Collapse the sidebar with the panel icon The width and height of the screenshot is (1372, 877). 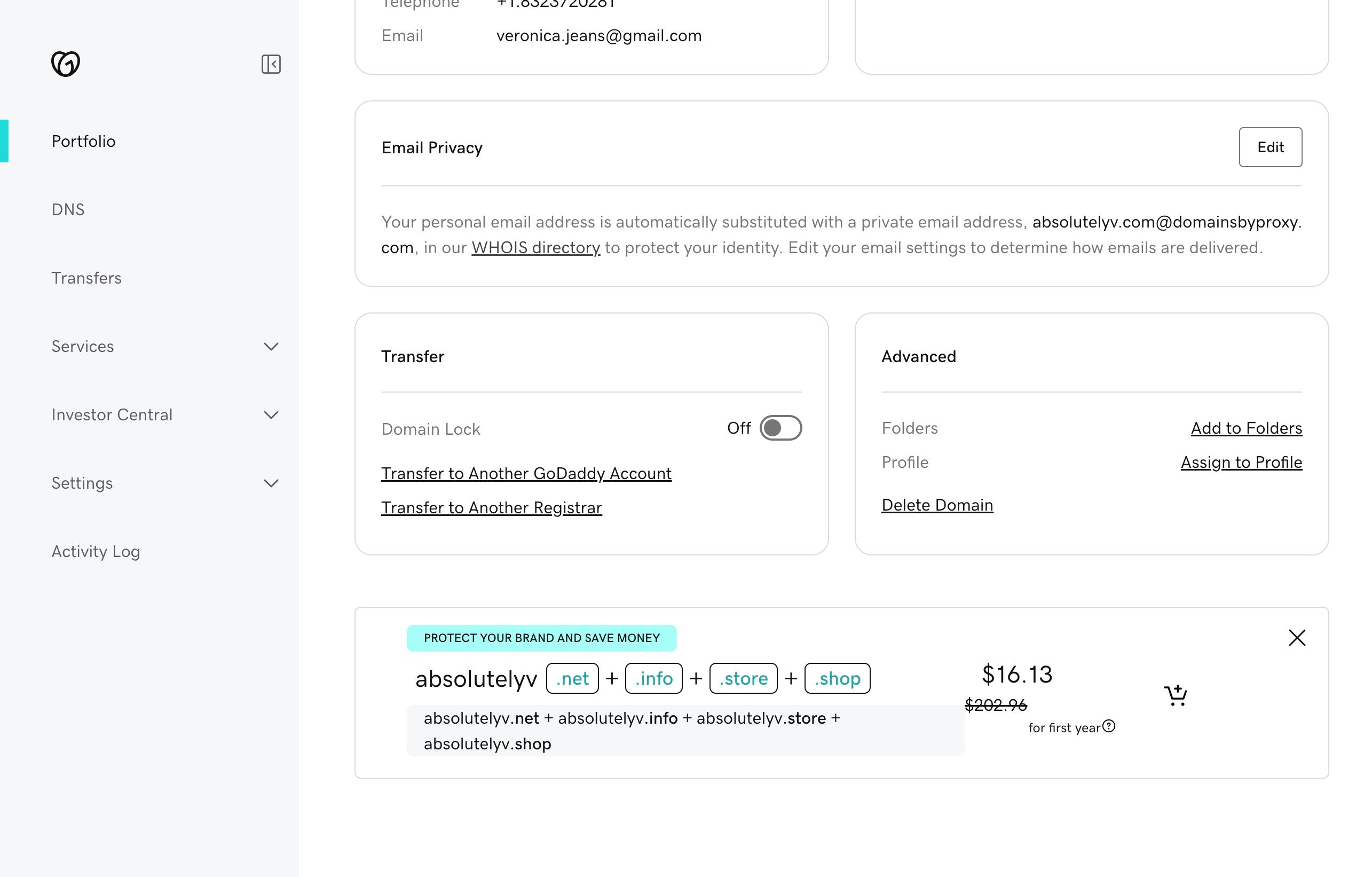click(271, 64)
